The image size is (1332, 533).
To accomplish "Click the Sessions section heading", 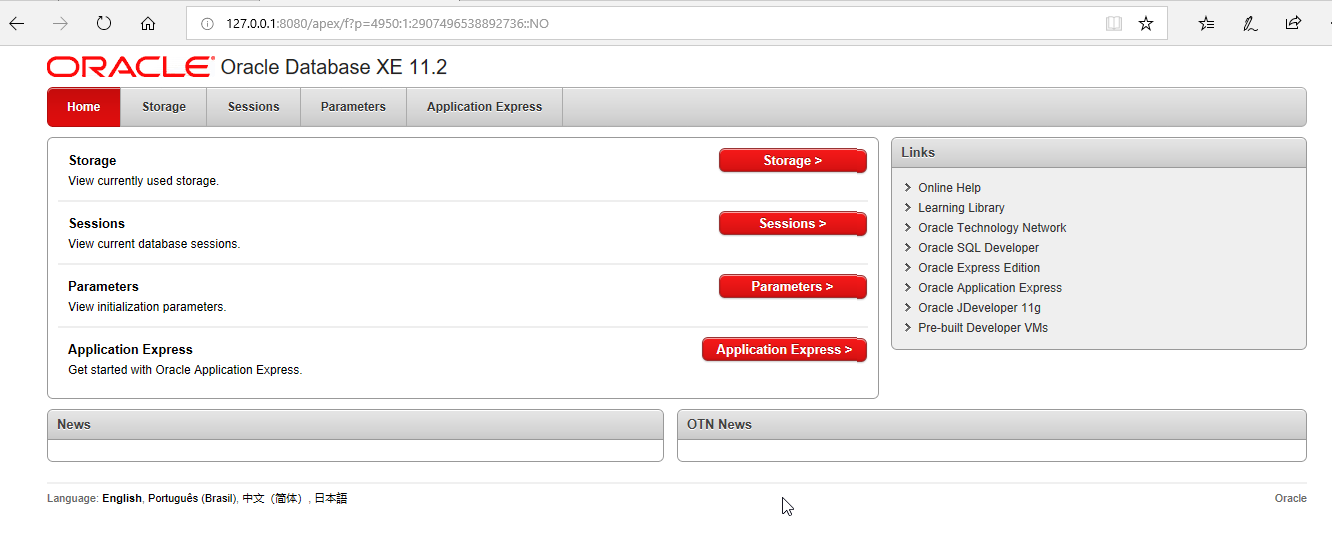I will (97, 223).
